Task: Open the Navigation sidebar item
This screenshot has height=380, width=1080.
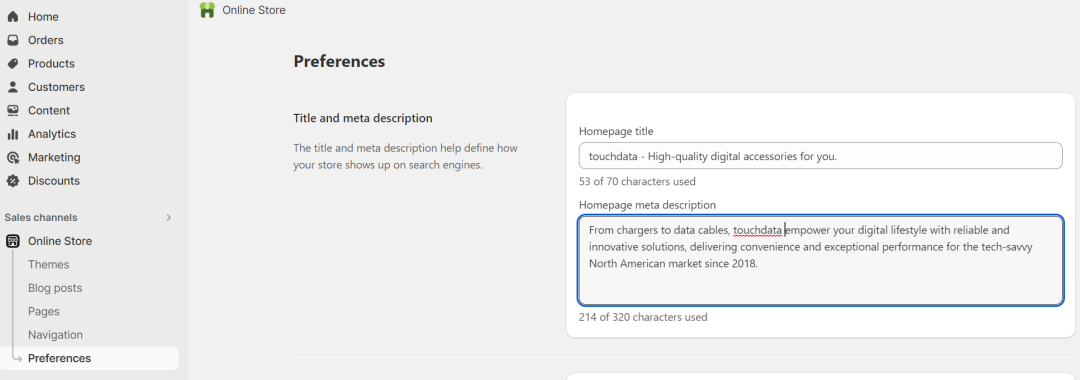Action: (55, 335)
